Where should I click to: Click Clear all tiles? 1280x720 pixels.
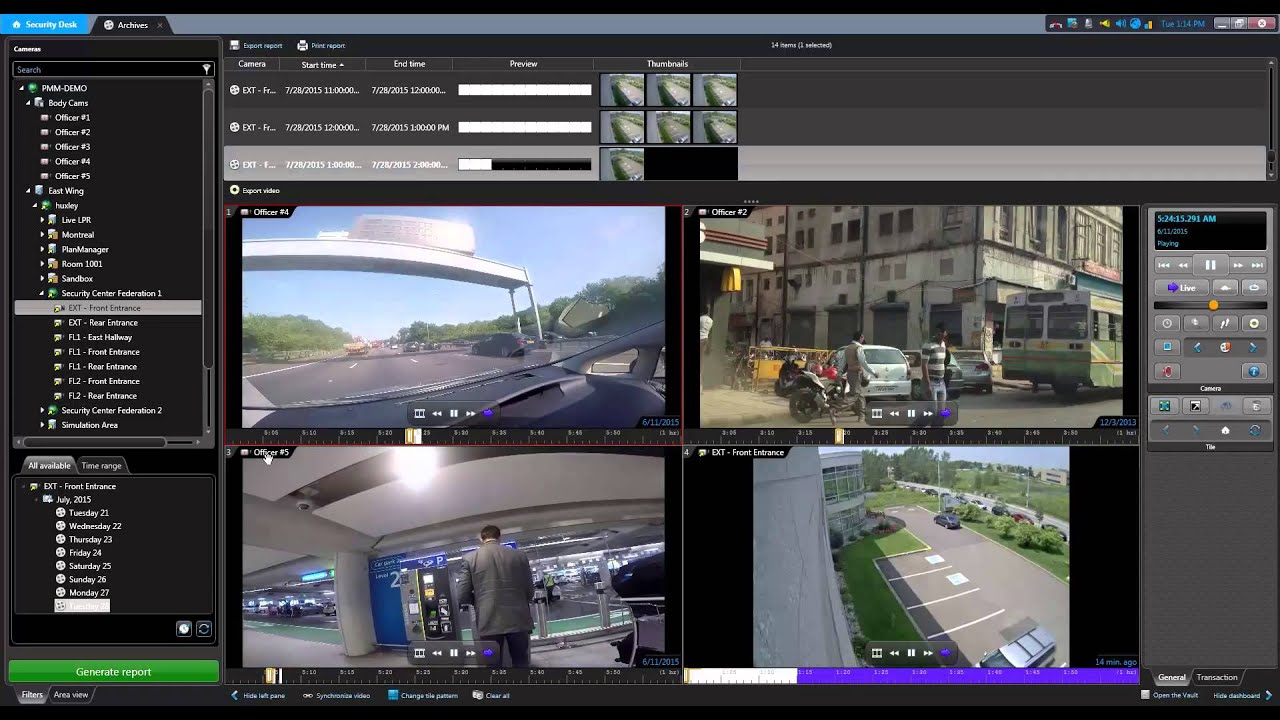491,695
